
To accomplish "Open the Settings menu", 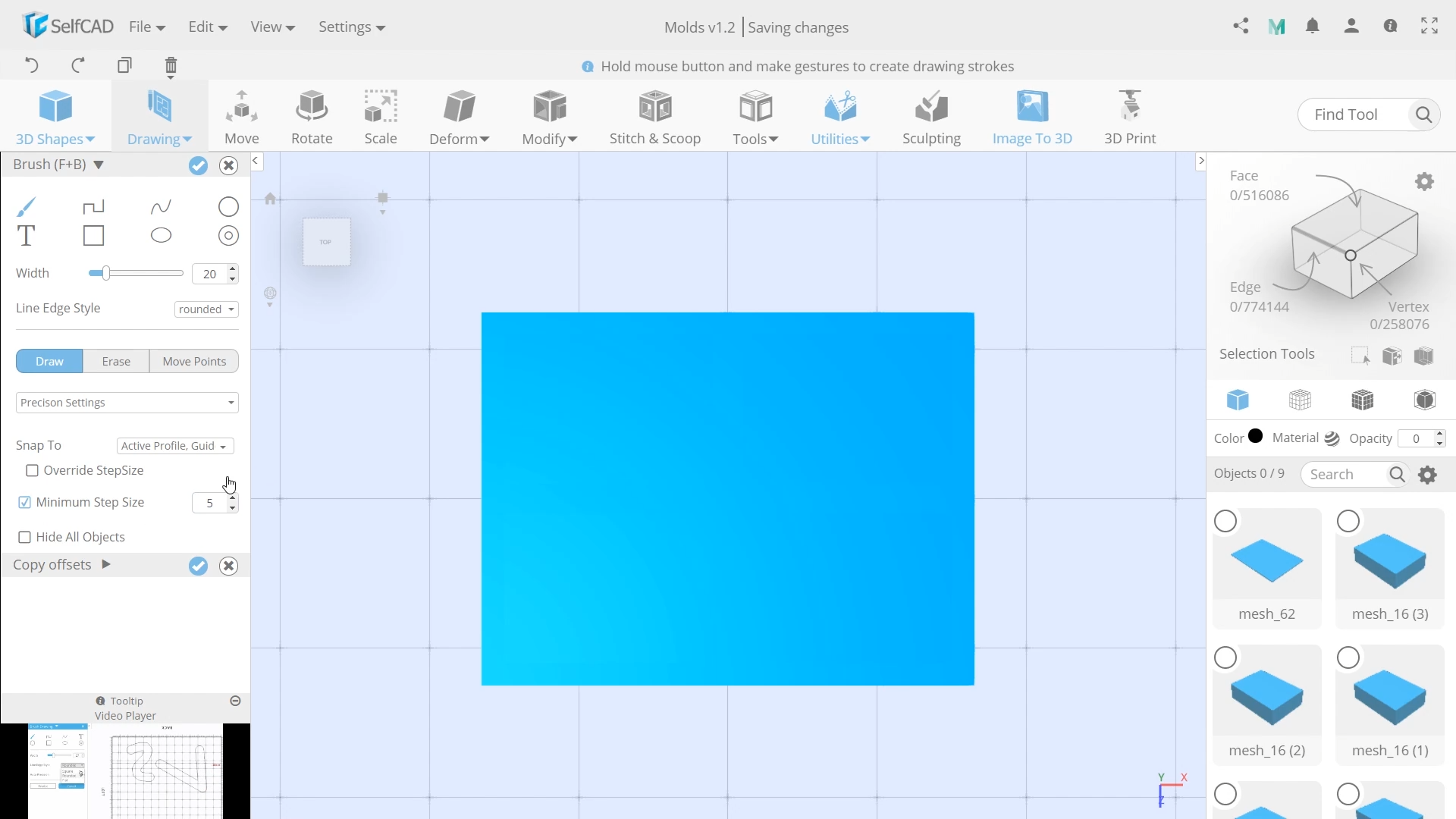I will pyautogui.click(x=352, y=27).
